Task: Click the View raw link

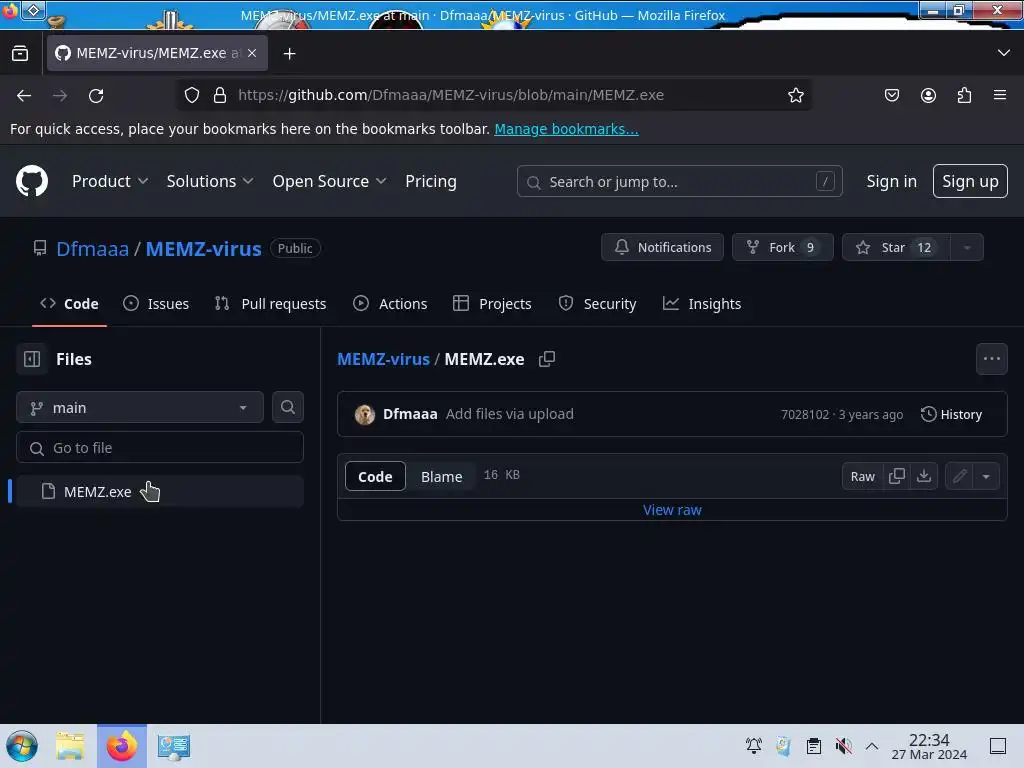Action: click(672, 510)
